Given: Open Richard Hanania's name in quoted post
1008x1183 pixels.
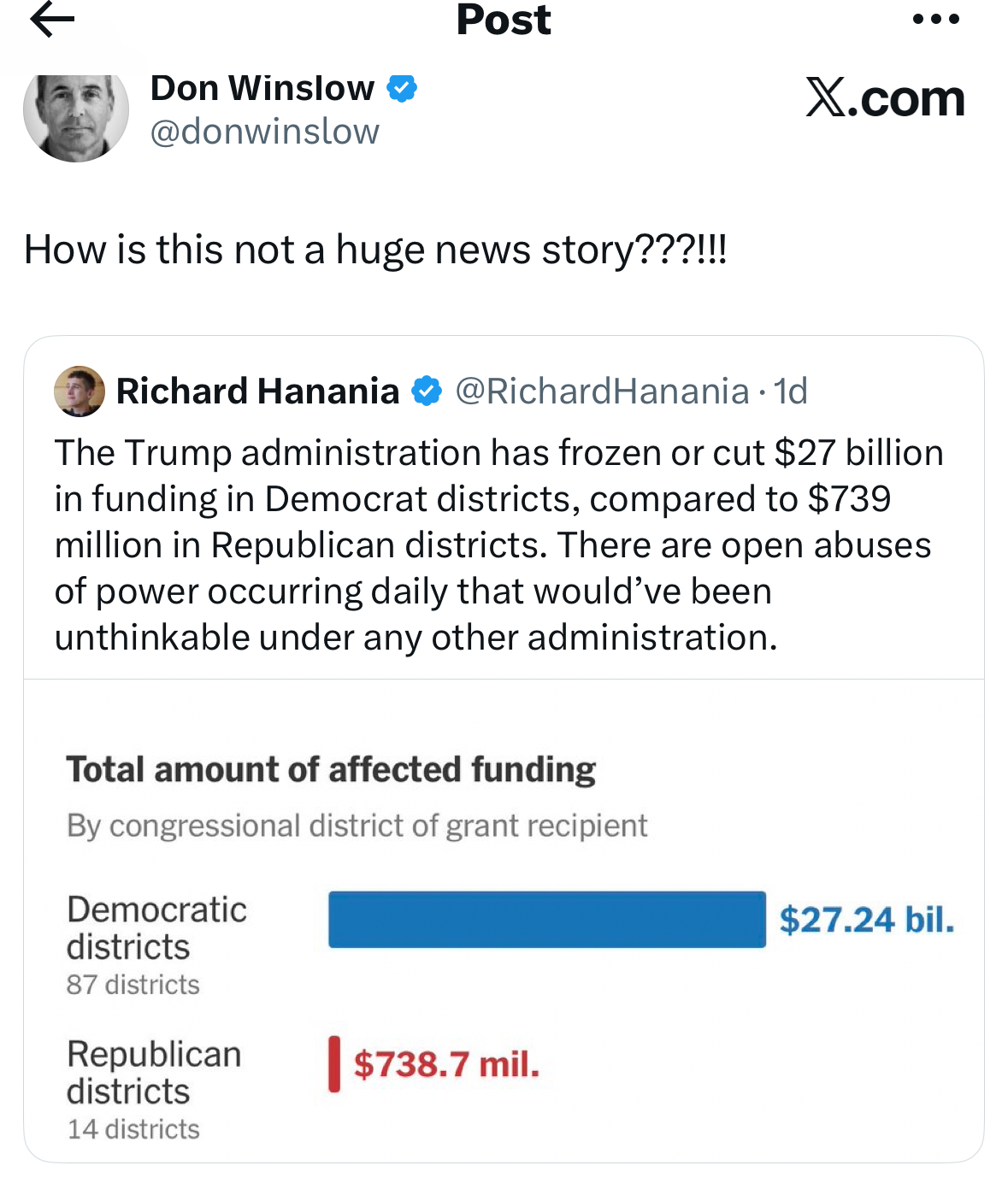Looking at the screenshot, I should [x=257, y=391].
